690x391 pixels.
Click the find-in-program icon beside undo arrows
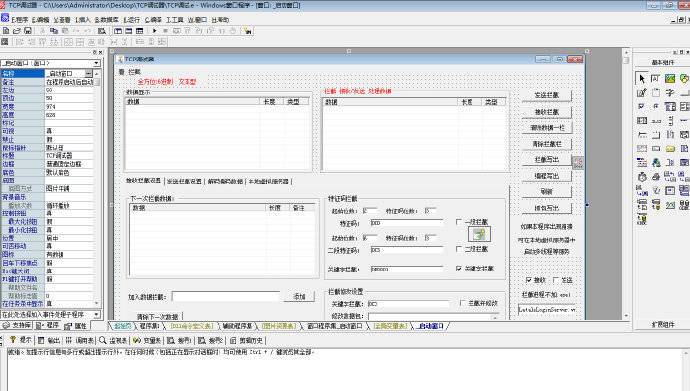click(102, 31)
